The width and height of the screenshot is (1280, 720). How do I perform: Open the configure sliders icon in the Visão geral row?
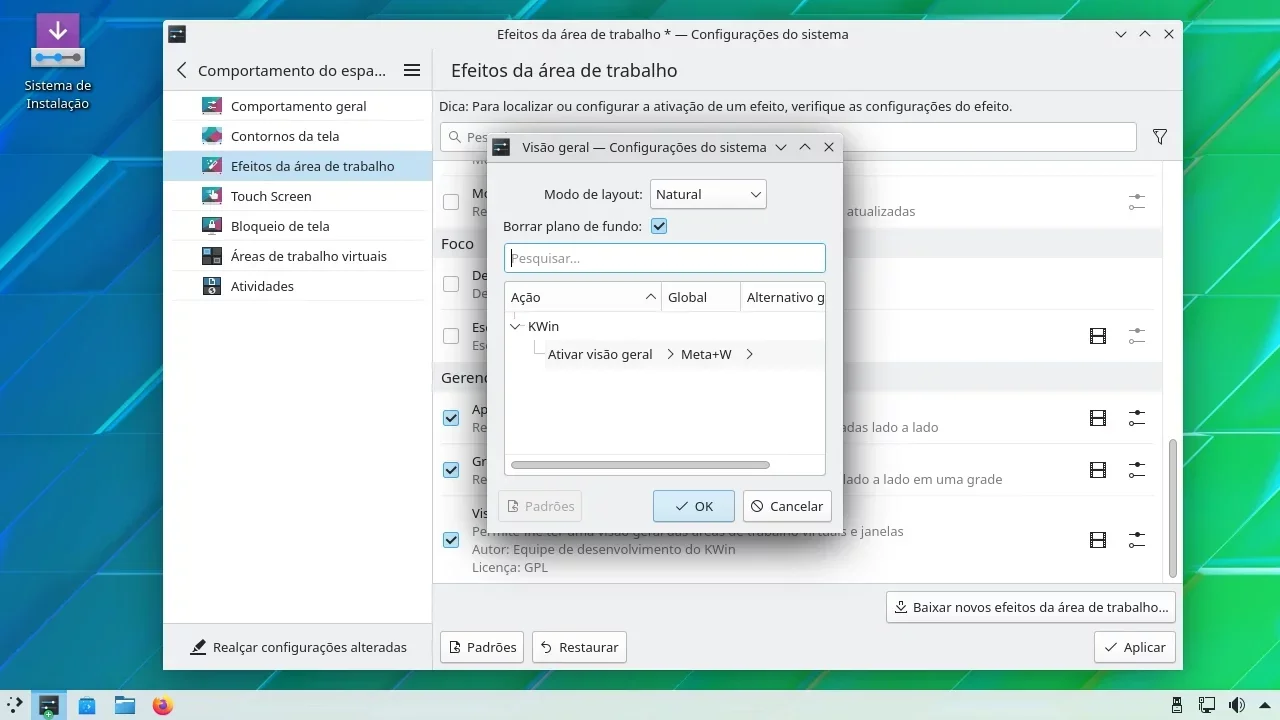(1136, 540)
